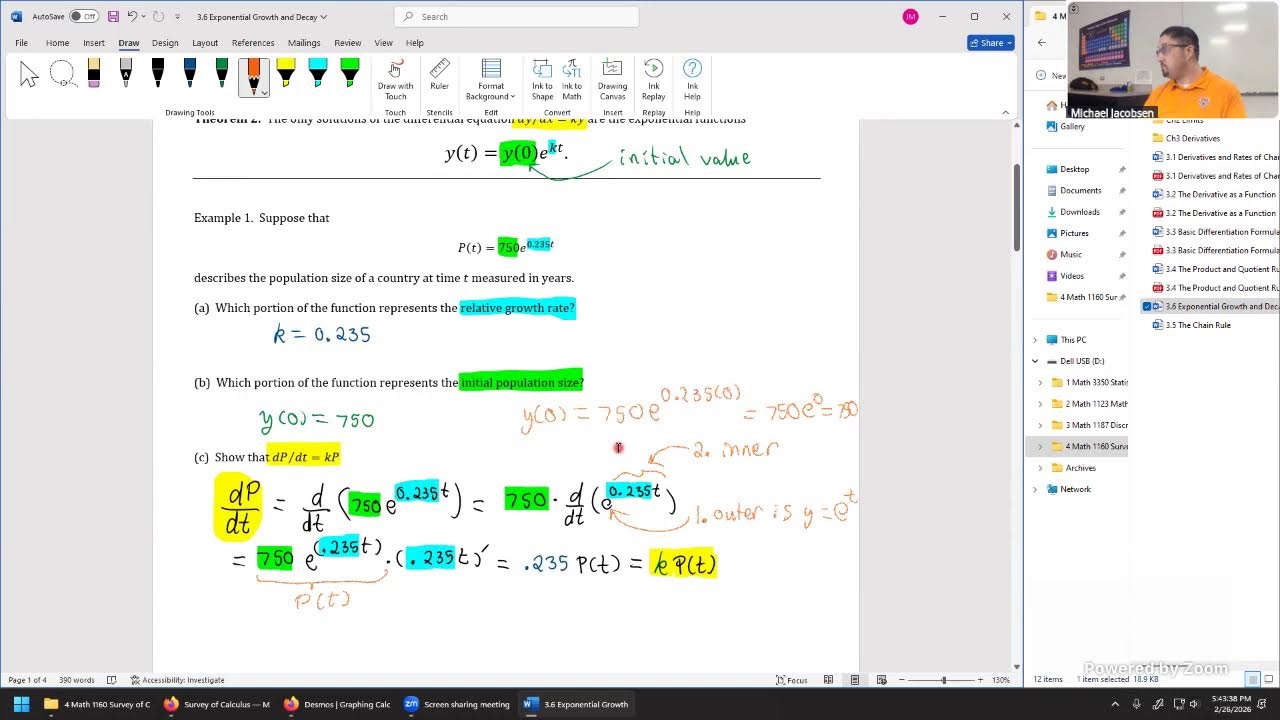This screenshot has height=720, width=1280.
Task: Toggle the Ruler stencil
Action: click(x=439, y=75)
